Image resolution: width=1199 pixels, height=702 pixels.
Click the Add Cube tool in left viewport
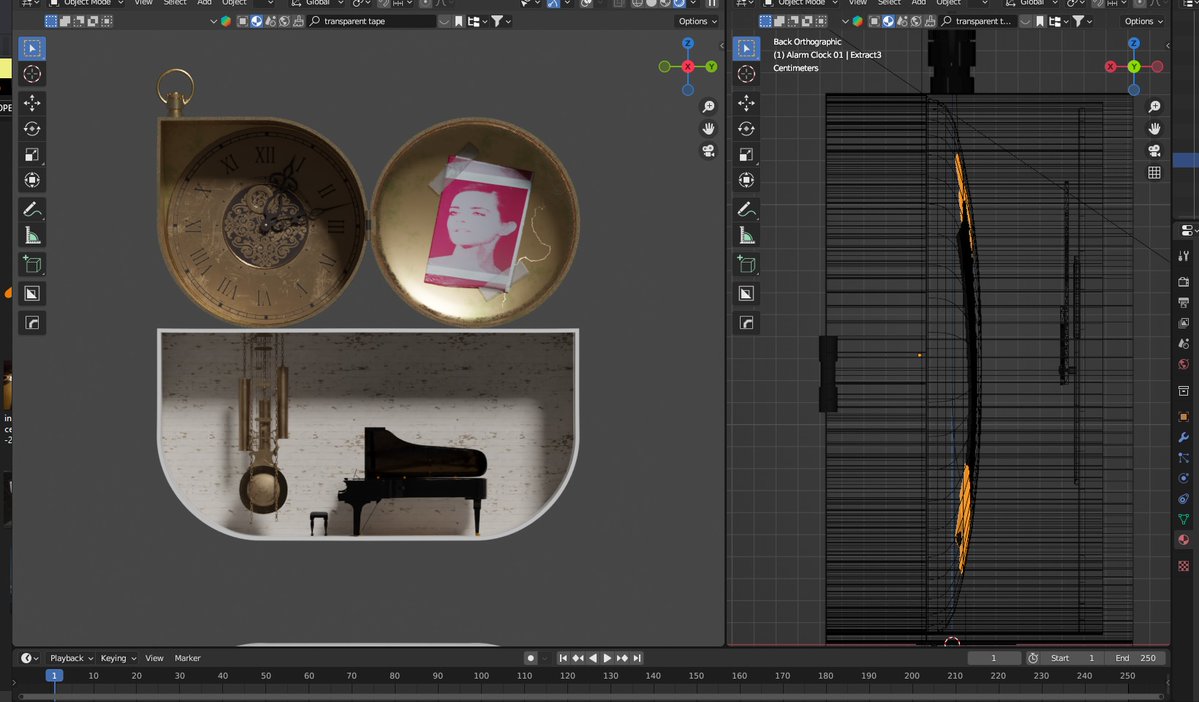tap(31, 265)
